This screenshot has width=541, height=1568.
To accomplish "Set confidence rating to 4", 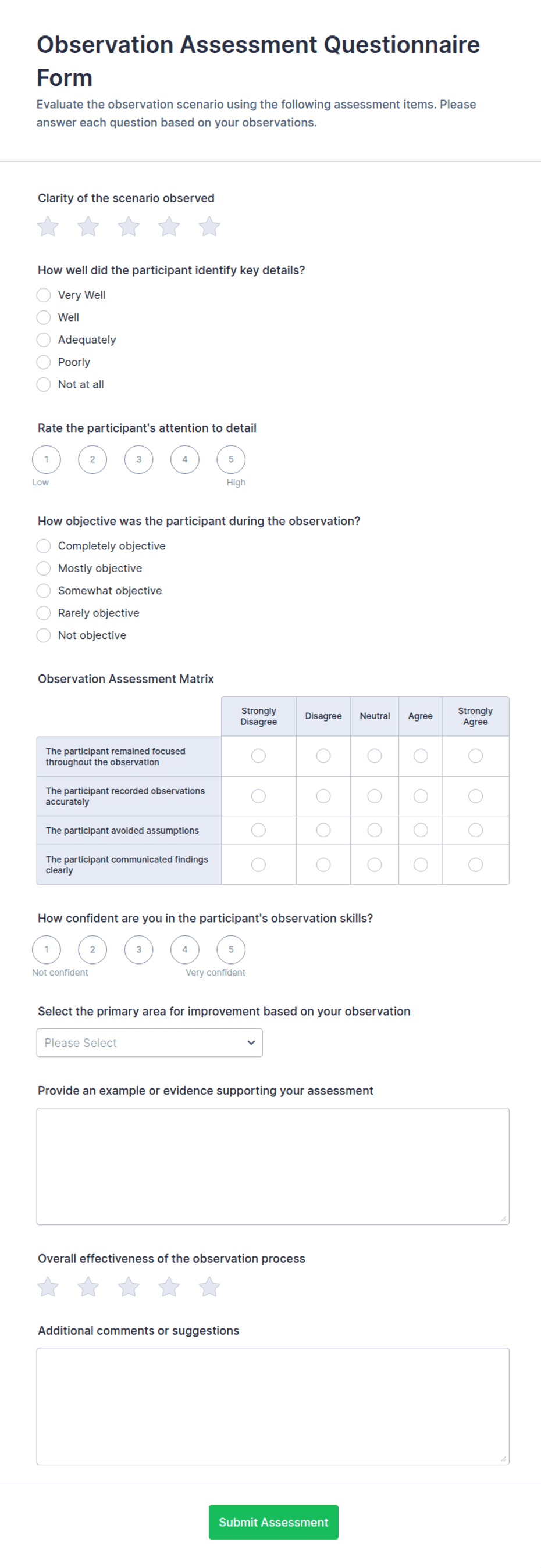I will coord(184,949).
